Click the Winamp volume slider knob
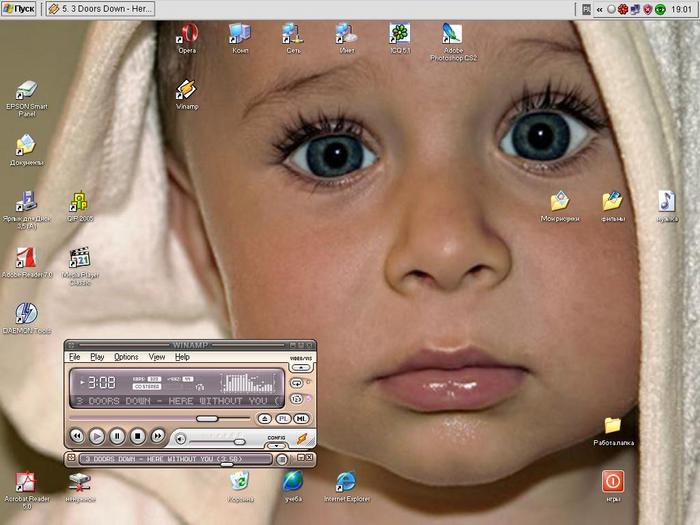 [x=240, y=442]
